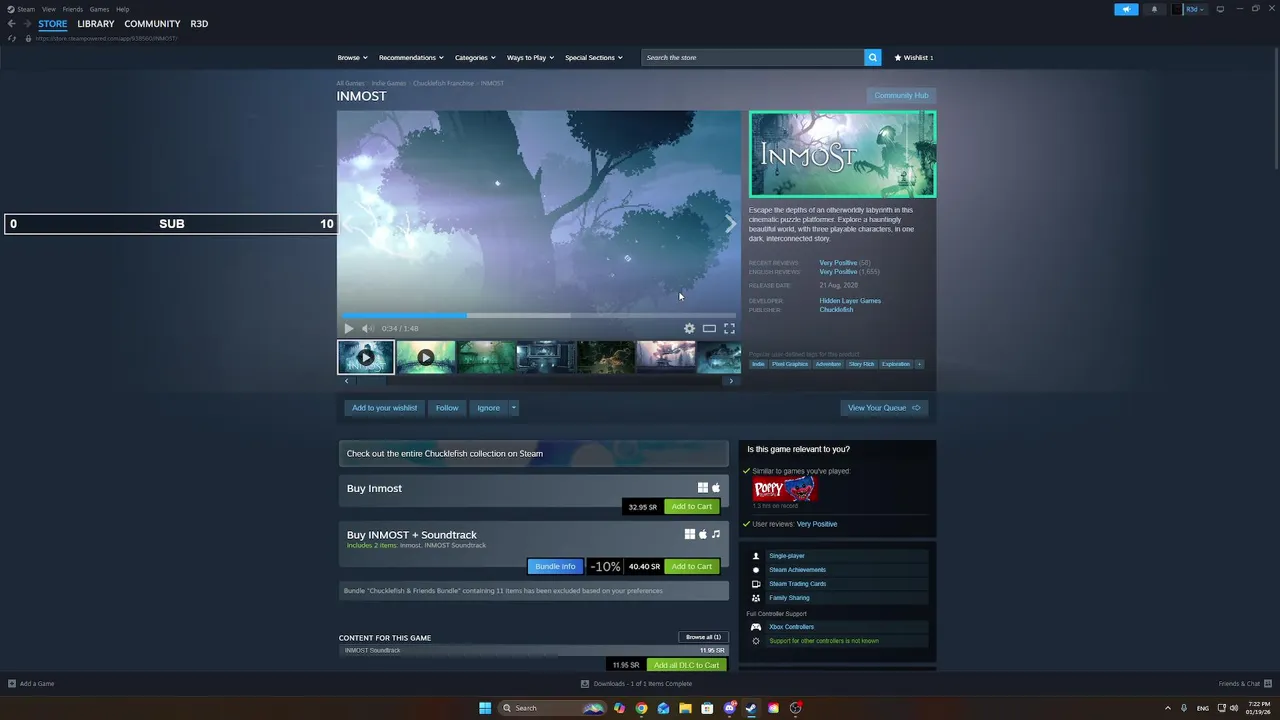Open the View menu
This screenshot has width=1280, height=720.
coord(49,9)
